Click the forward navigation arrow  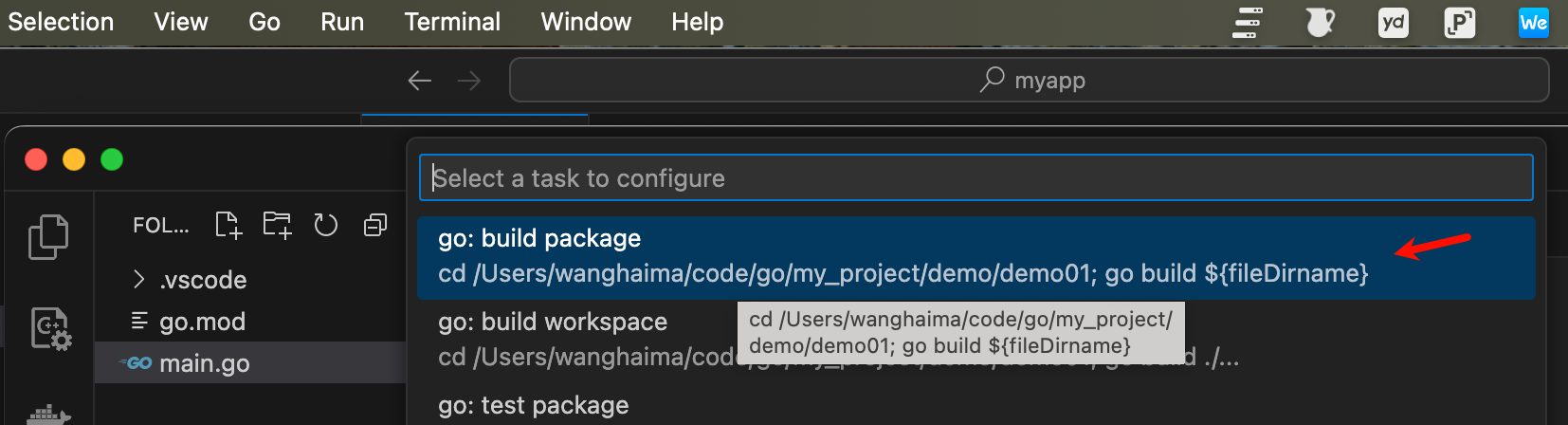469,81
